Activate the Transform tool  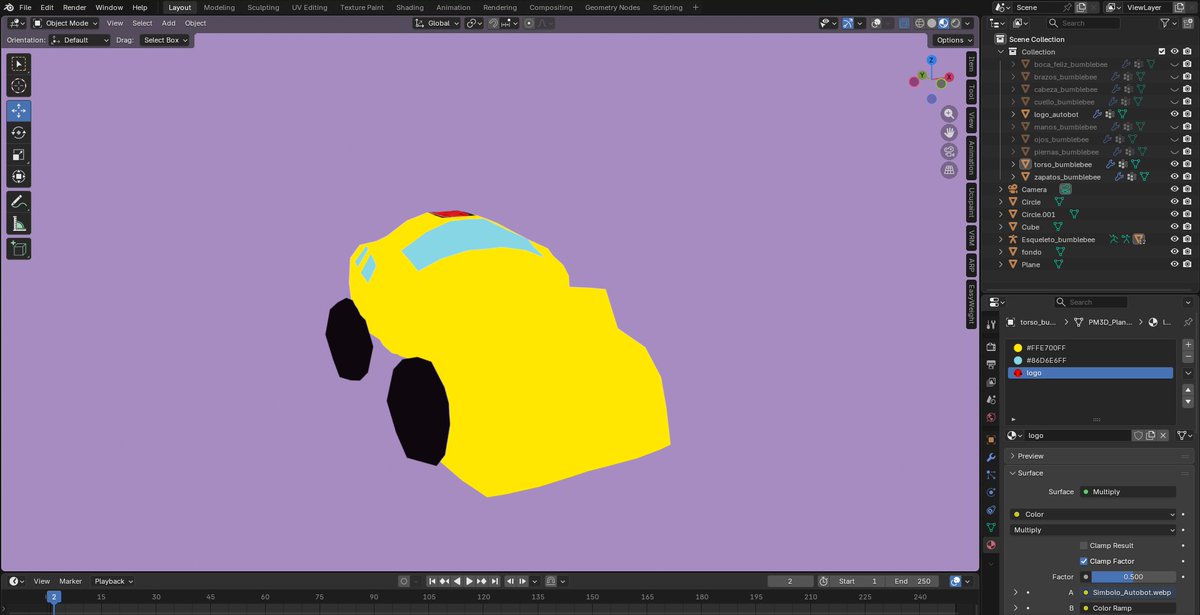(x=18, y=177)
